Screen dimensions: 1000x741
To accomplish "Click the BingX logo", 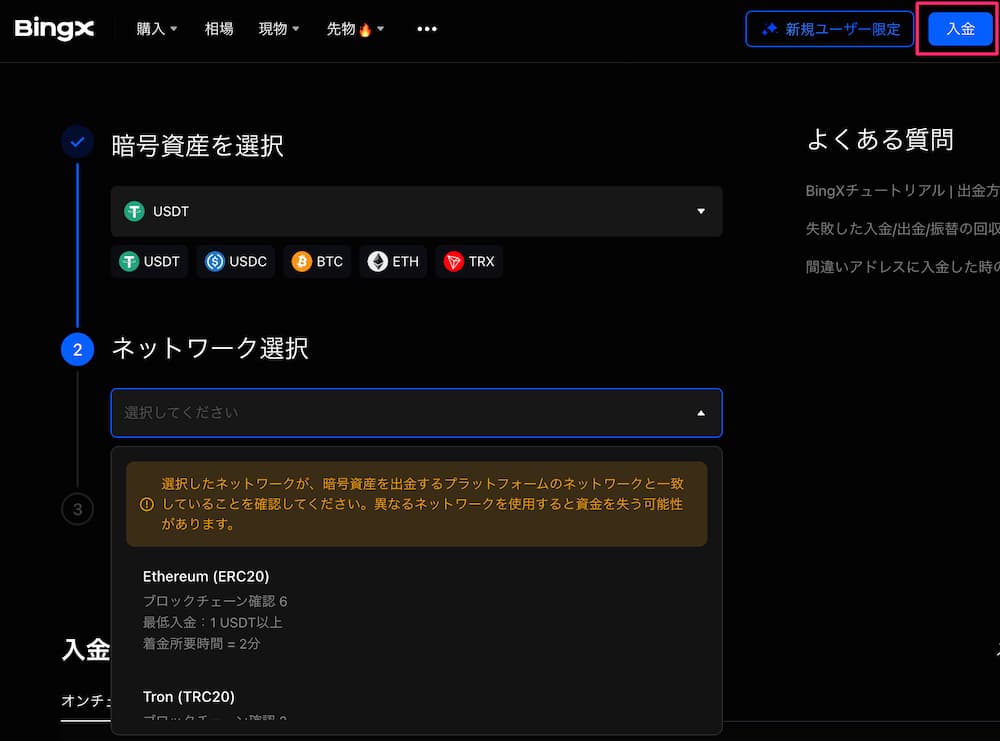I will point(54,29).
